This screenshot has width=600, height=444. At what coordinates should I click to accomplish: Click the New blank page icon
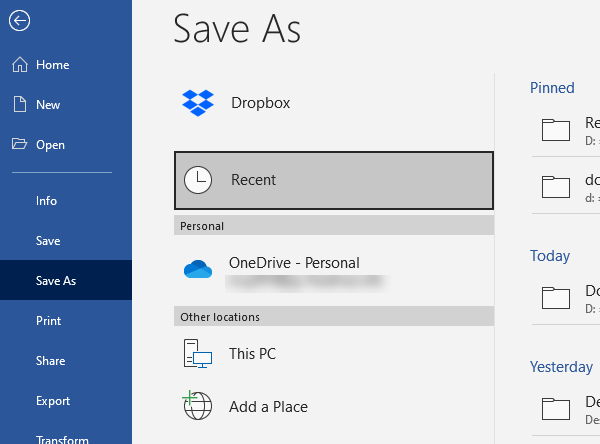click(x=20, y=104)
